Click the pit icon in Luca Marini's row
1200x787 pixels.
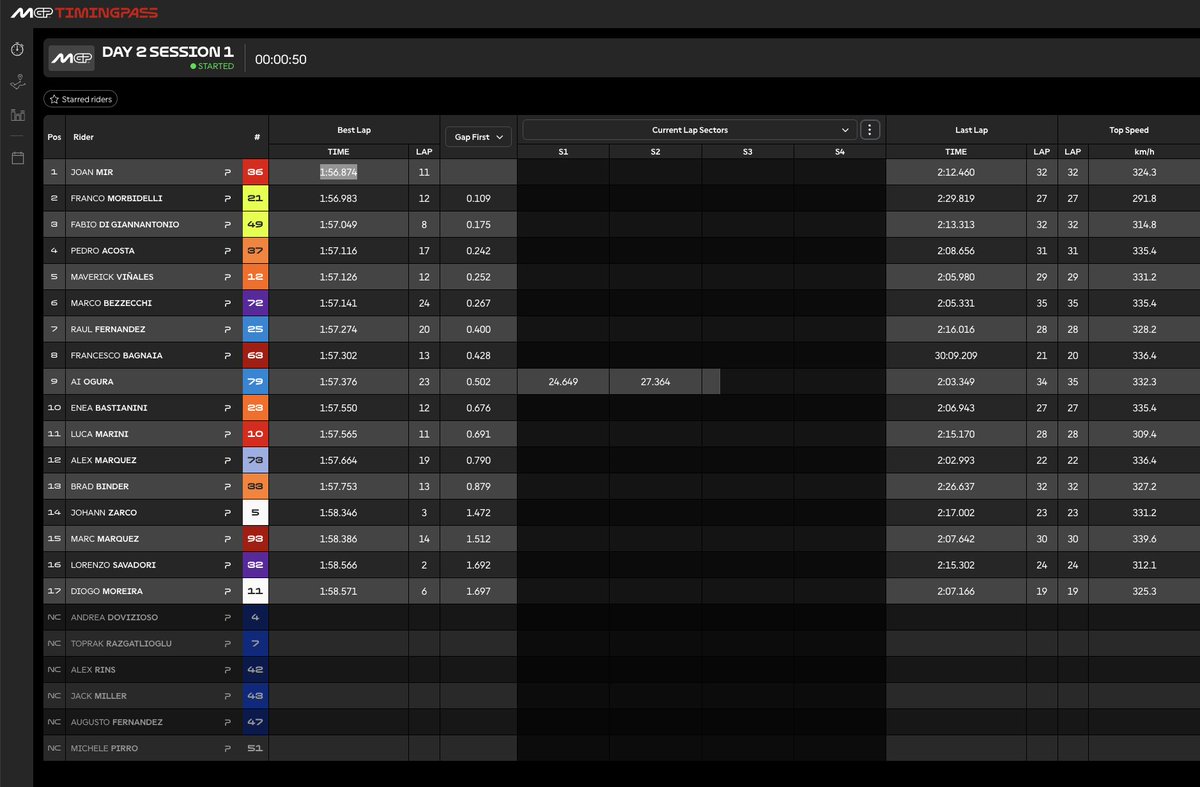pos(227,434)
